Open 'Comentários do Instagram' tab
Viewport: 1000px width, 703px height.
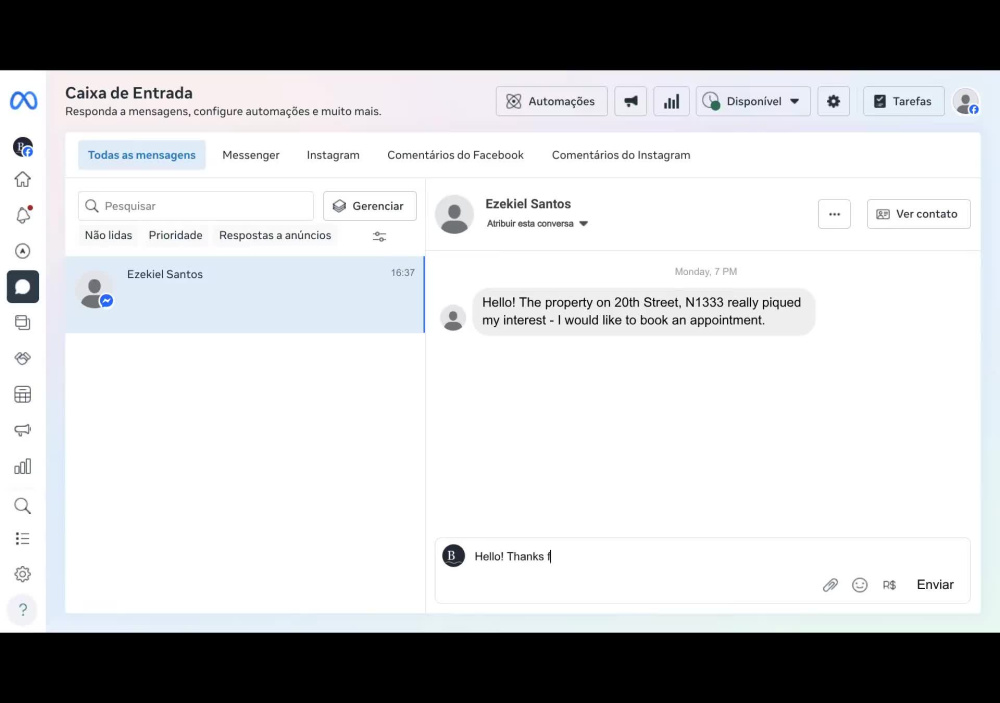pyautogui.click(x=621, y=155)
